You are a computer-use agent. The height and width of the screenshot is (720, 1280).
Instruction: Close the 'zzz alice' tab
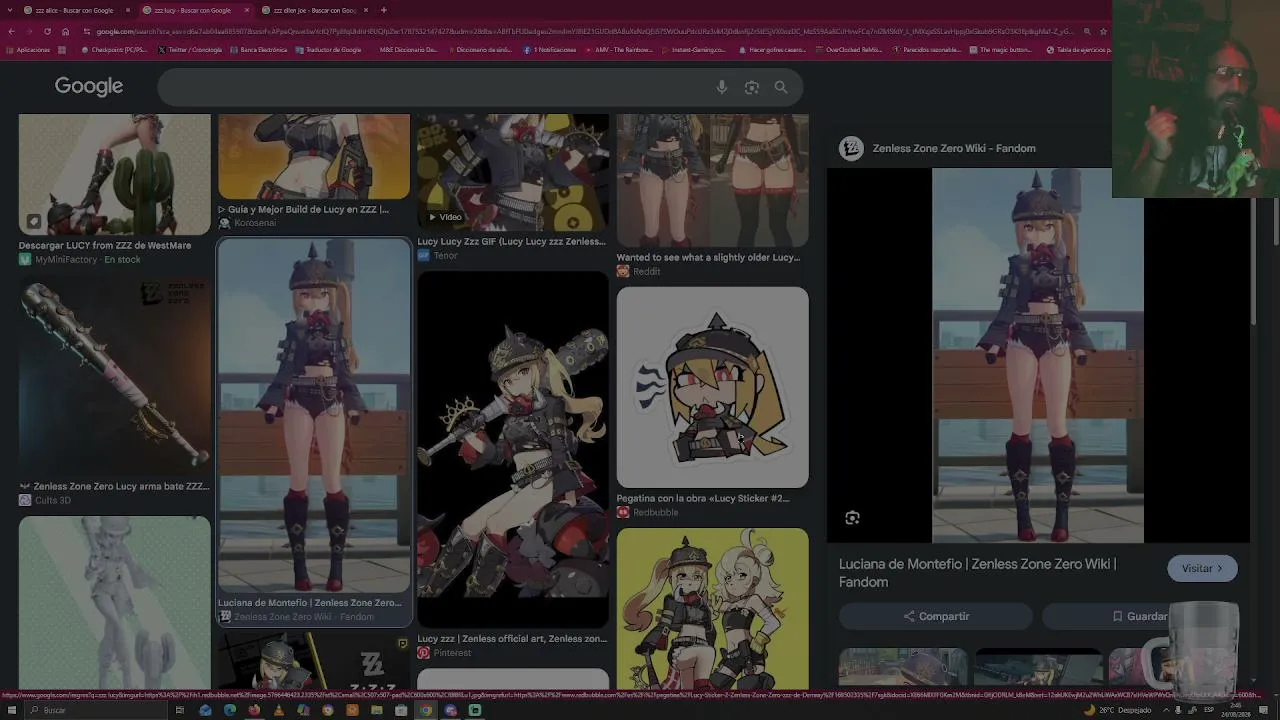127,10
